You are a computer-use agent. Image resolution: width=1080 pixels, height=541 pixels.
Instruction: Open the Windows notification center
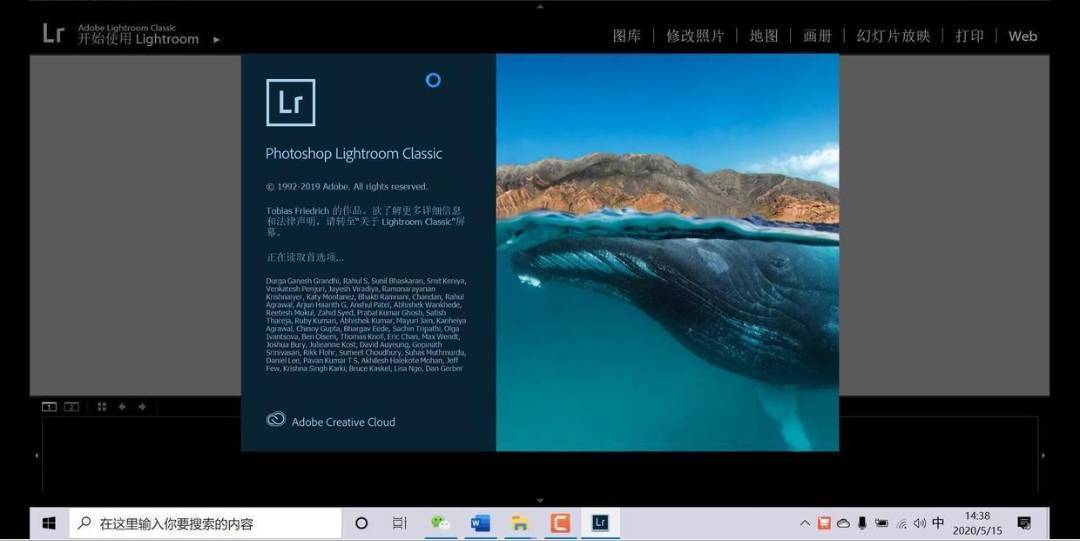[x=1024, y=523]
